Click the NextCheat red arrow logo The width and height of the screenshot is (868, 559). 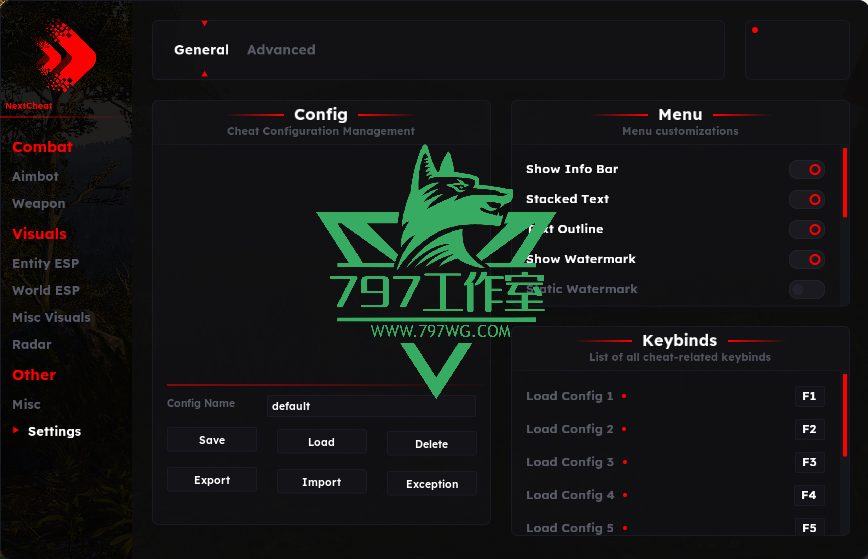(66, 55)
